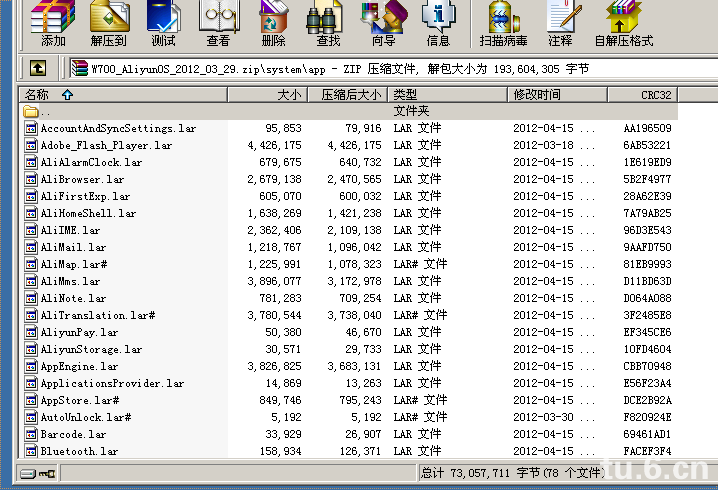Select the AccountAndSyncSettings.lar file icon
The width and height of the screenshot is (718, 490).
(31, 128)
